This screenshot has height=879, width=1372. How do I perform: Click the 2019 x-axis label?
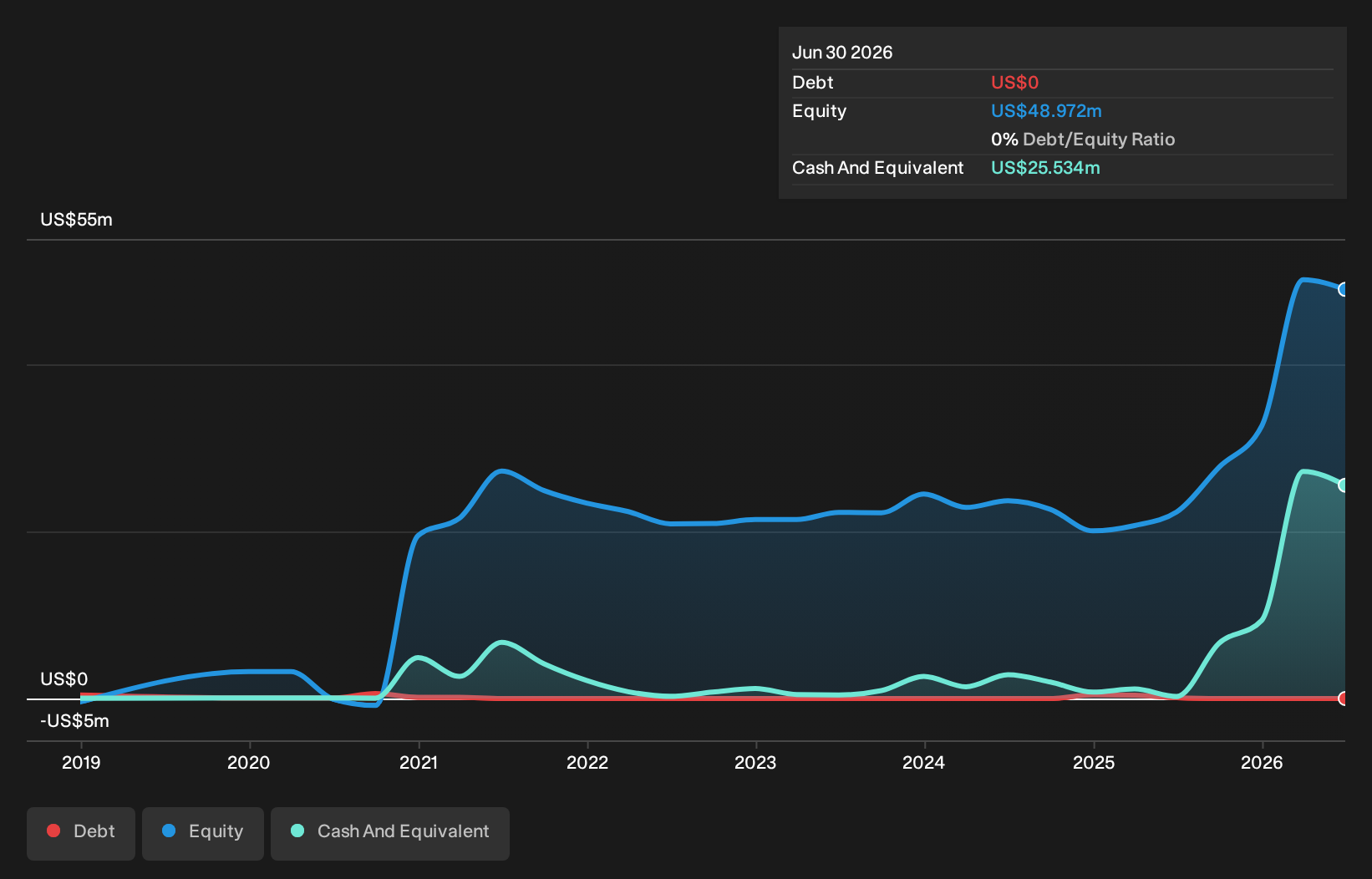click(81, 762)
